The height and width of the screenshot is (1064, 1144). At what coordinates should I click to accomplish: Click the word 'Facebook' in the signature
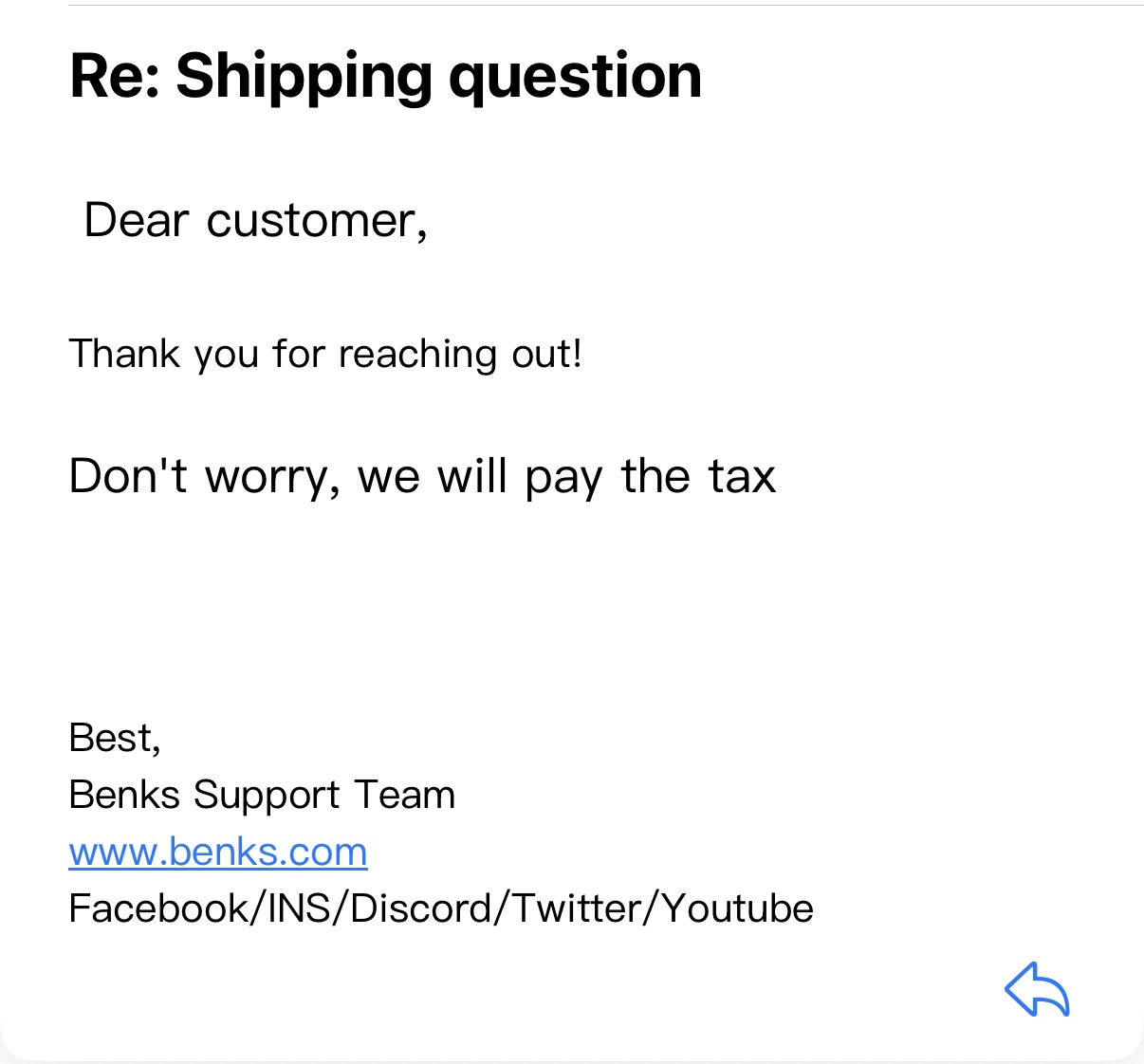[x=158, y=908]
